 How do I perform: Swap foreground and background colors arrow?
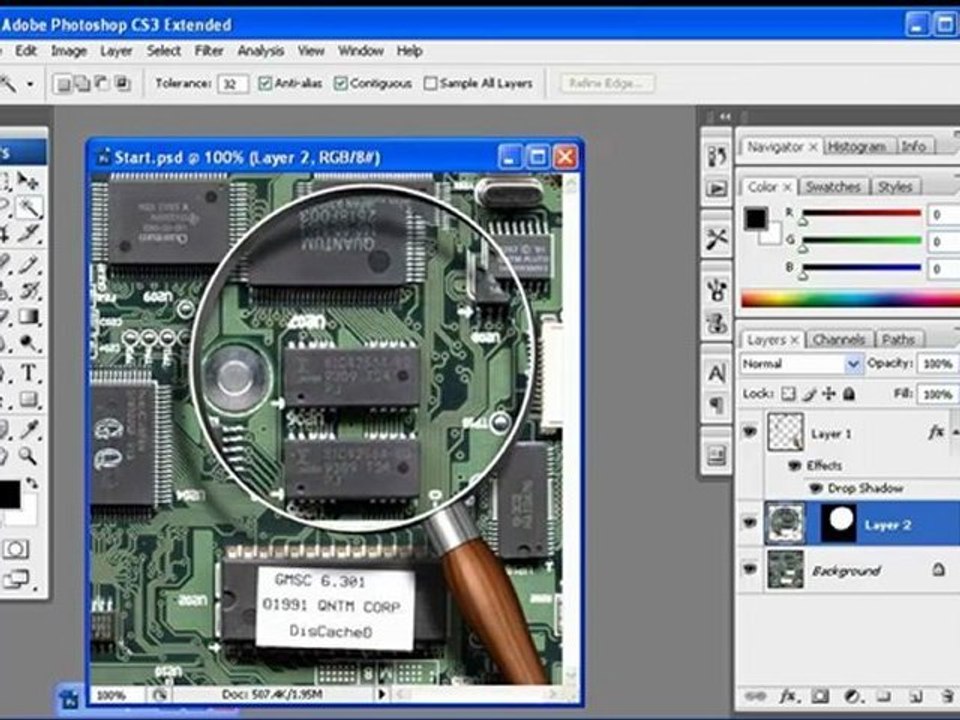[x=31, y=484]
